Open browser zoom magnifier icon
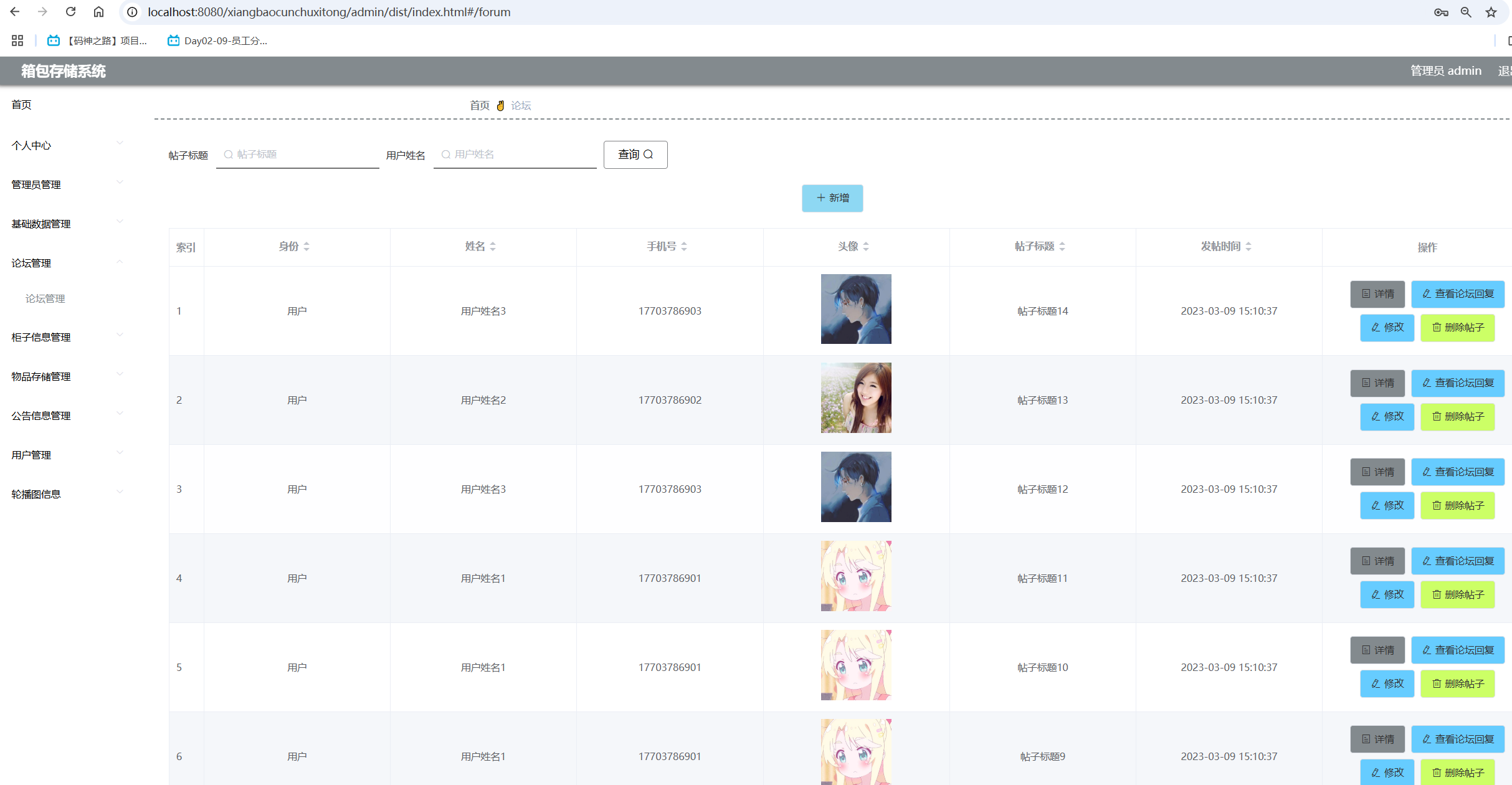Image resolution: width=1512 pixels, height=785 pixels. point(1466,12)
